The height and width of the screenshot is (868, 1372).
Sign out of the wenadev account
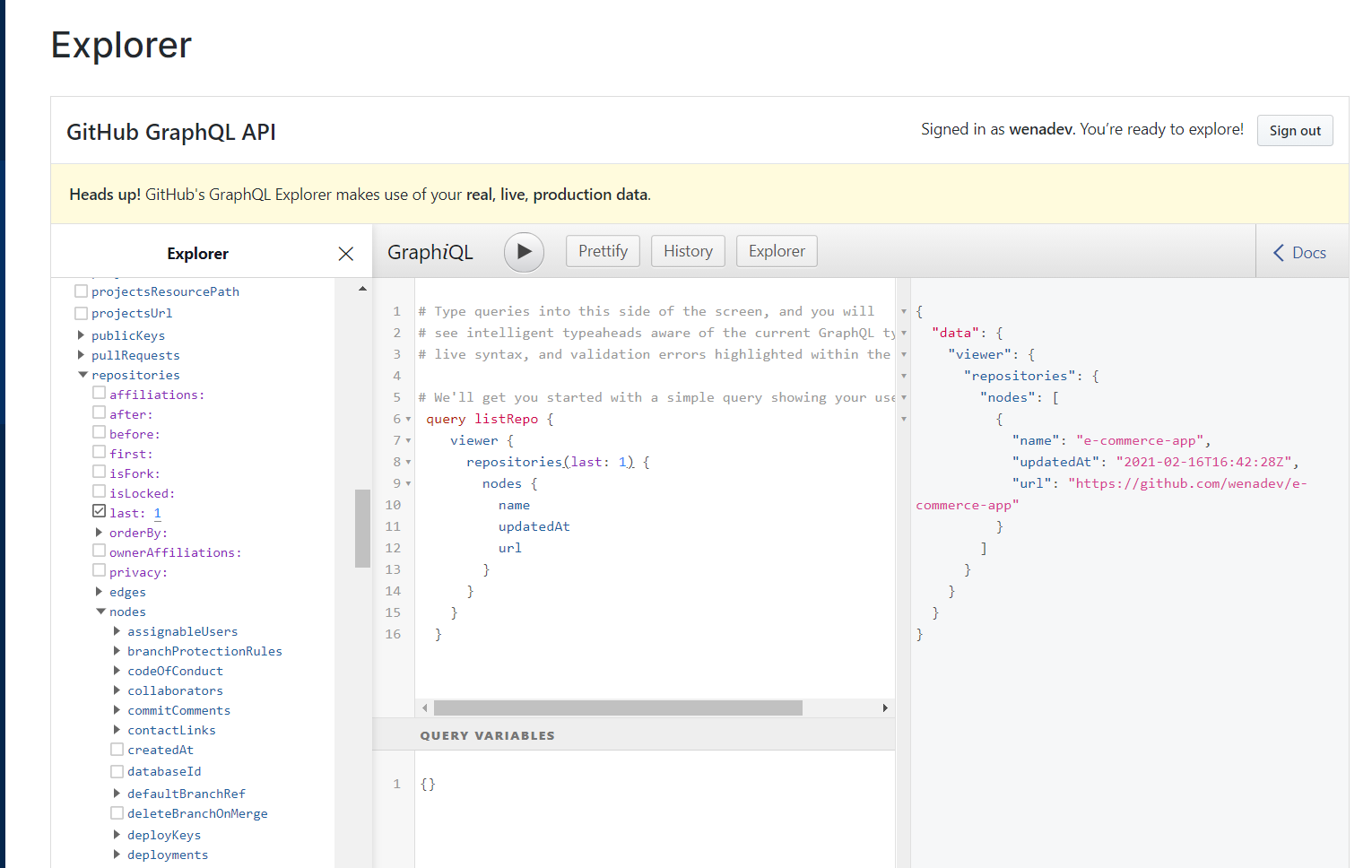click(1295, 131)
